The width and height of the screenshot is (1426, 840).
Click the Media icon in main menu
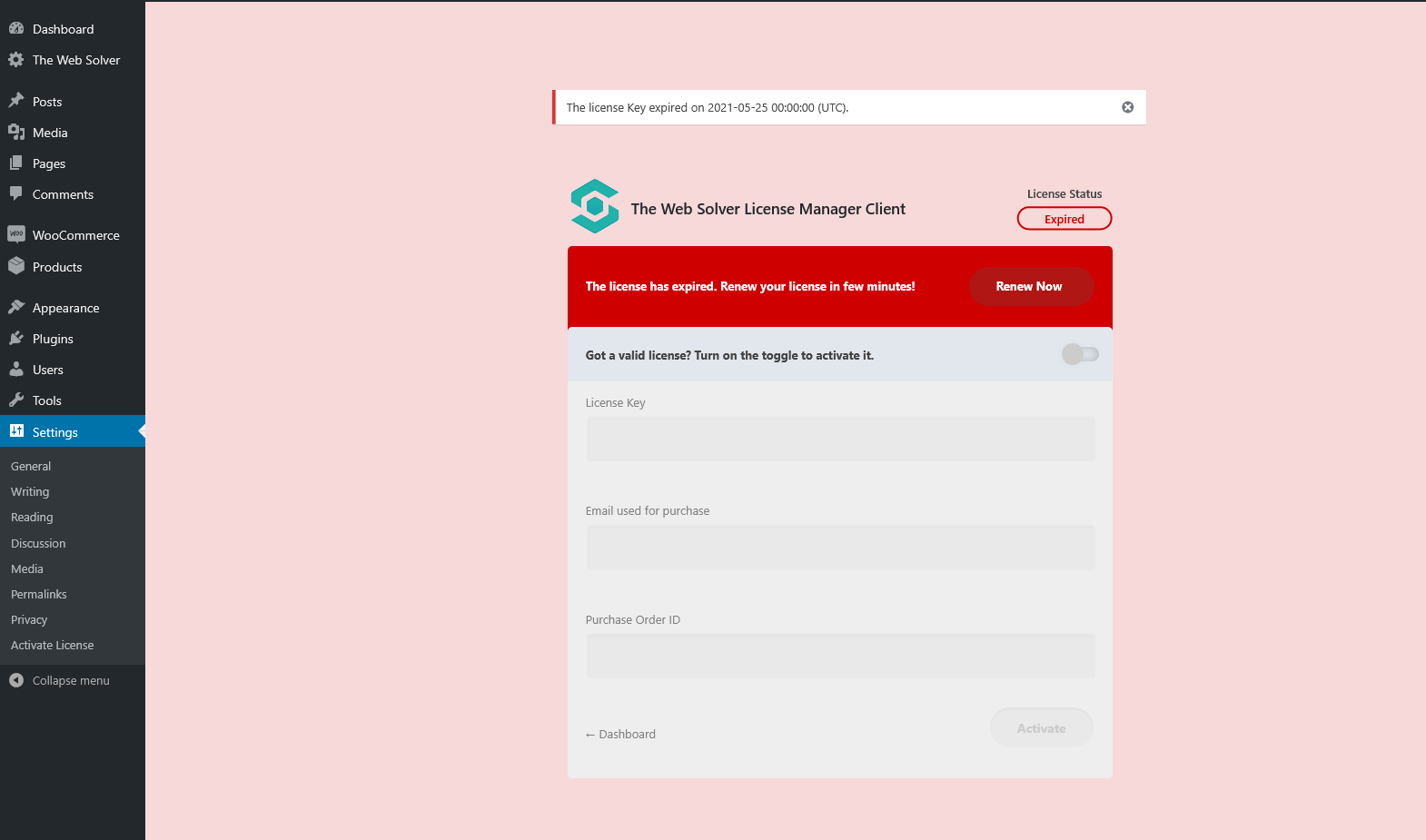click(x=16, y=132)
